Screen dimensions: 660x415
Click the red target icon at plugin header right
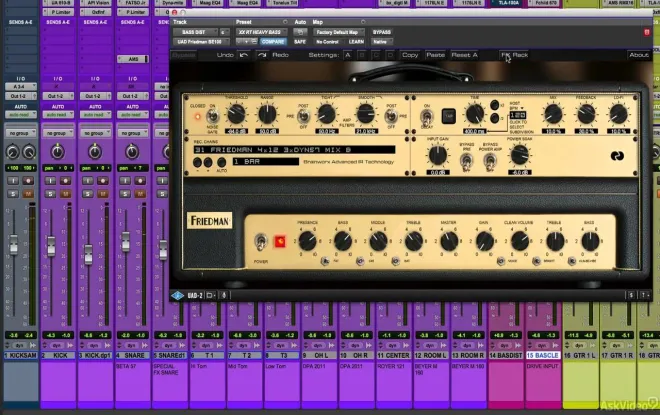647,32
